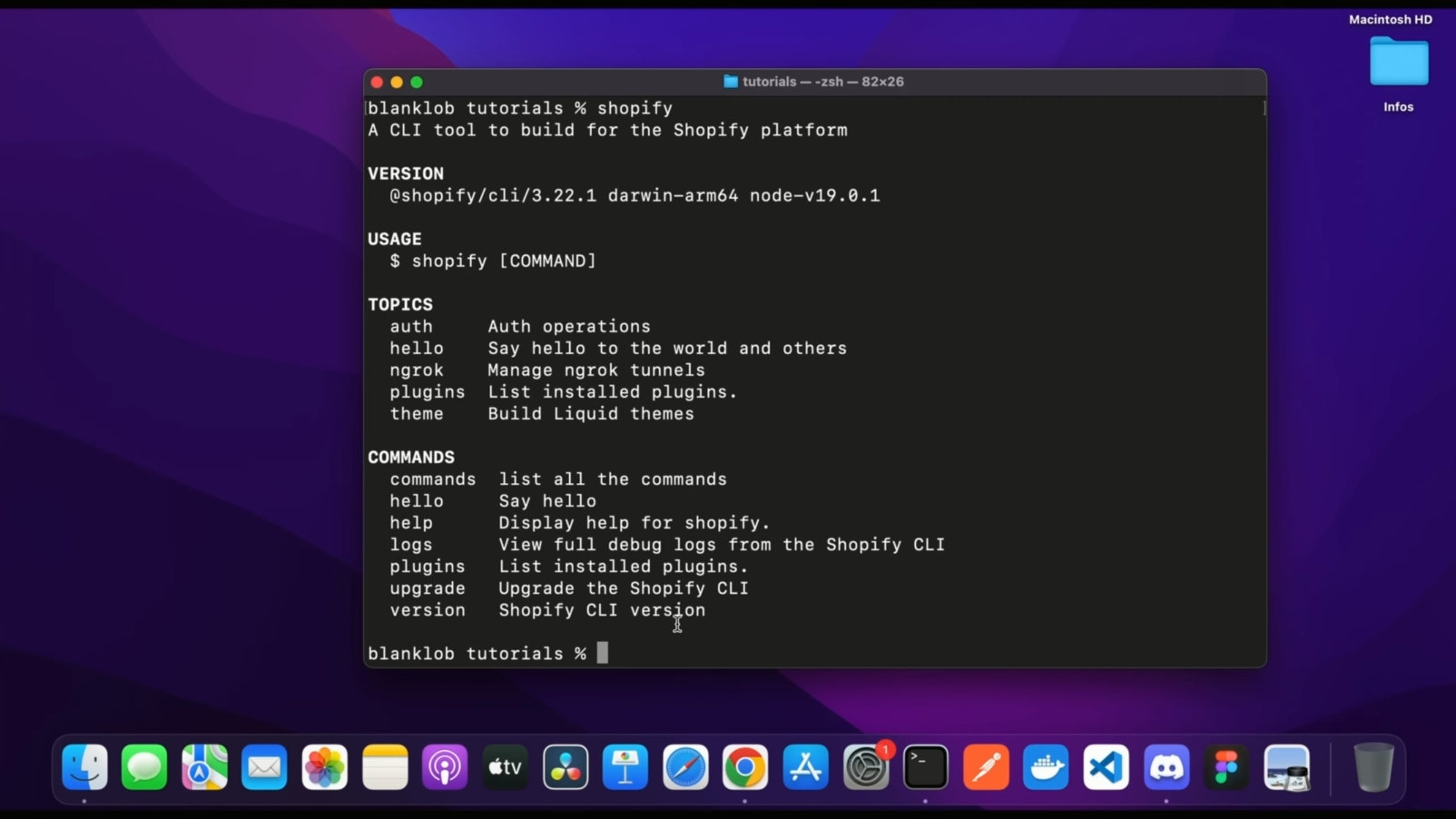Open Apple Podcasts from the Dock
Viewport: 1456px width, 819px height.
[x=445, y=767]
